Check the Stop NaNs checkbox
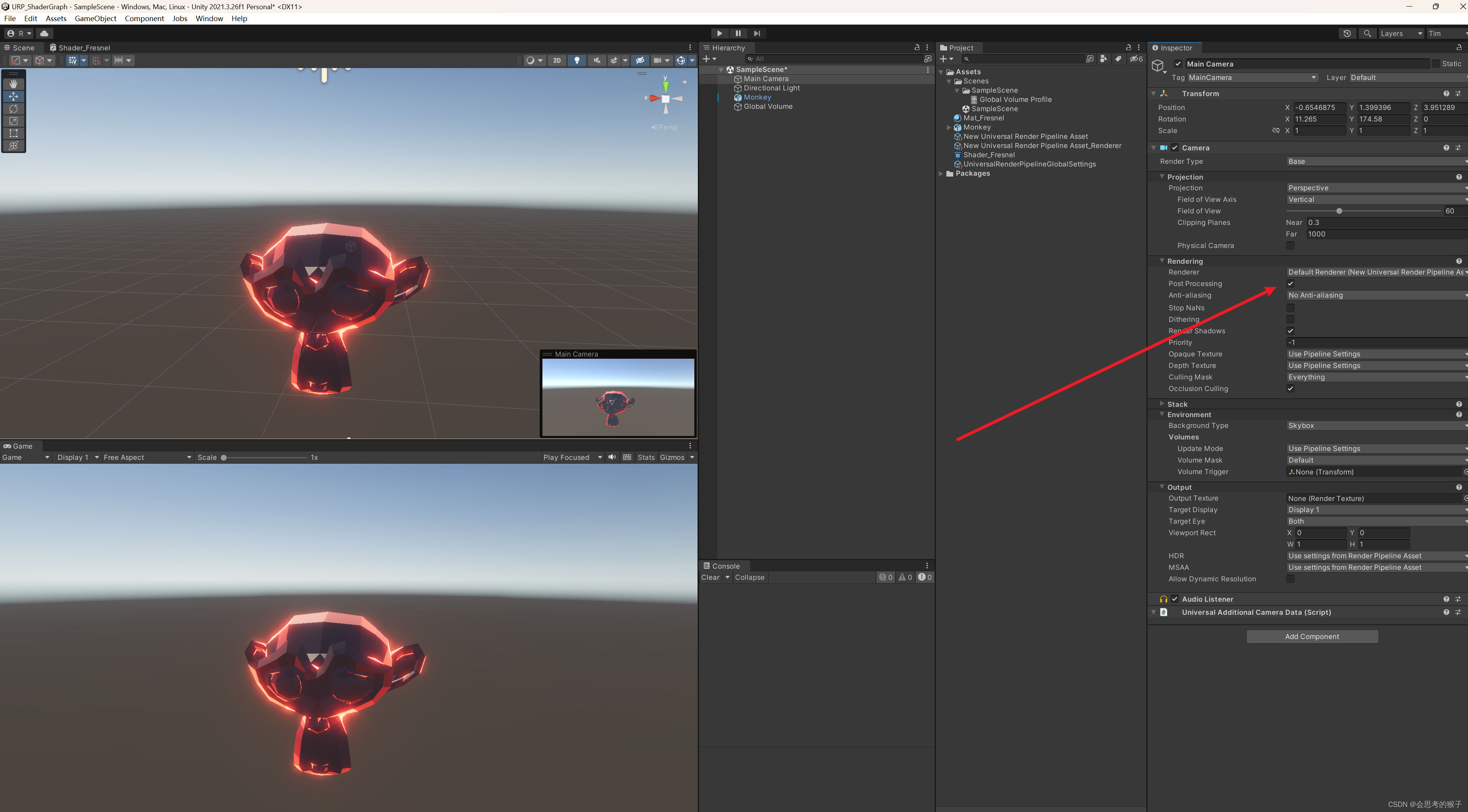The image size is (1468, 812). click(1291, 308)
